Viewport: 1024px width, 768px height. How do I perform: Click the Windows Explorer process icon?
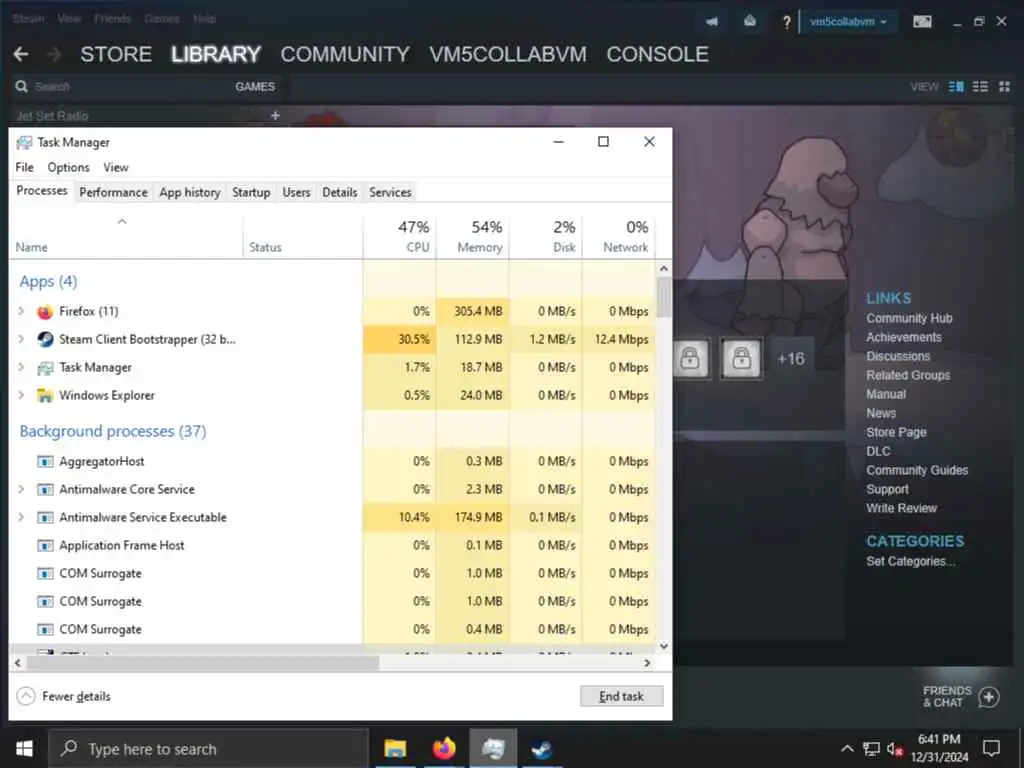click(x=45, y=396)
